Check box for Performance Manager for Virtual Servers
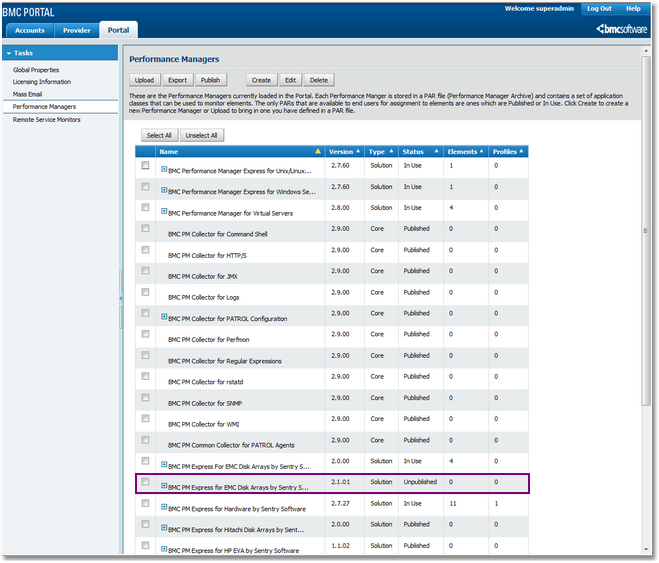 coord(145,207)
